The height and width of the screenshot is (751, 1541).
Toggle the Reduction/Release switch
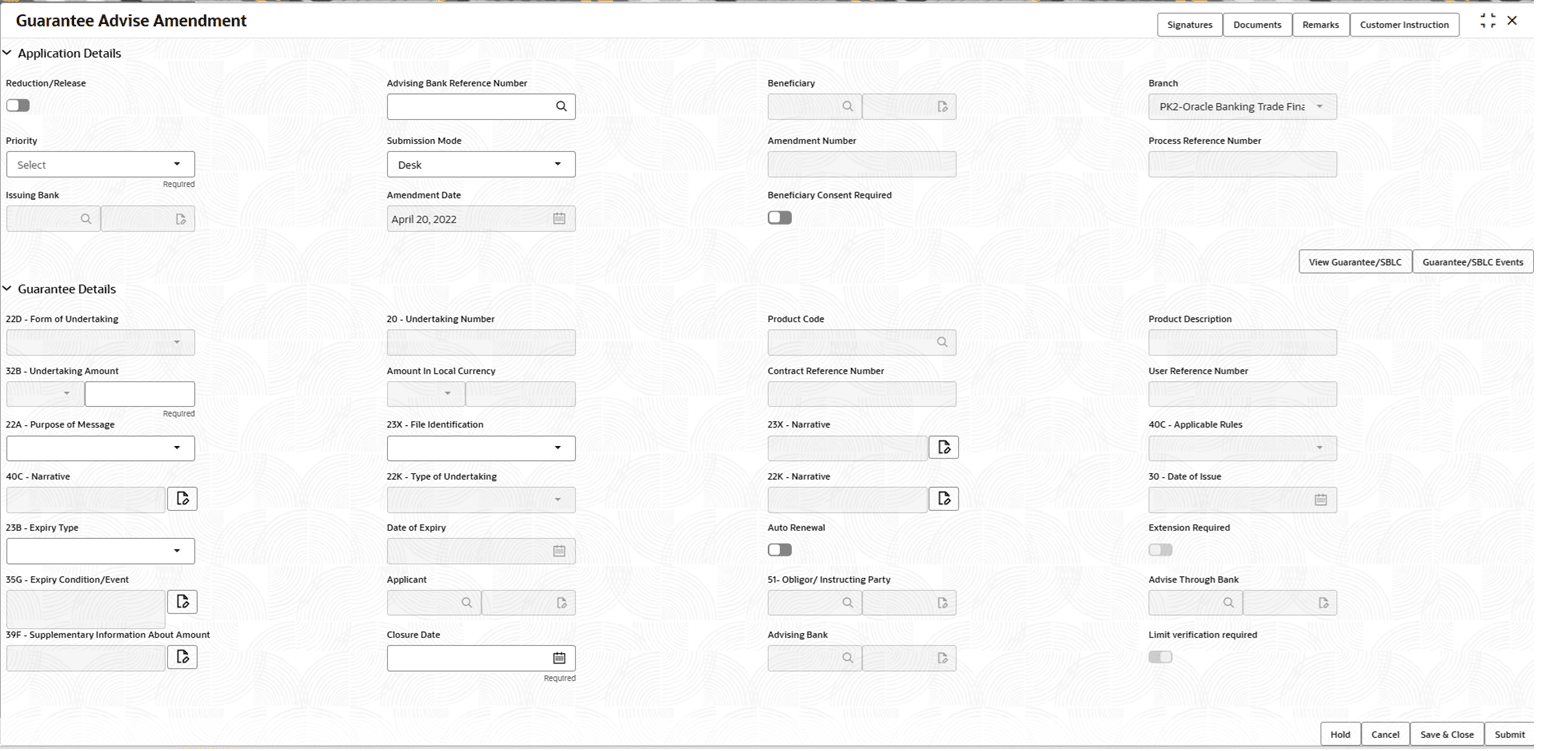(17, 104)
